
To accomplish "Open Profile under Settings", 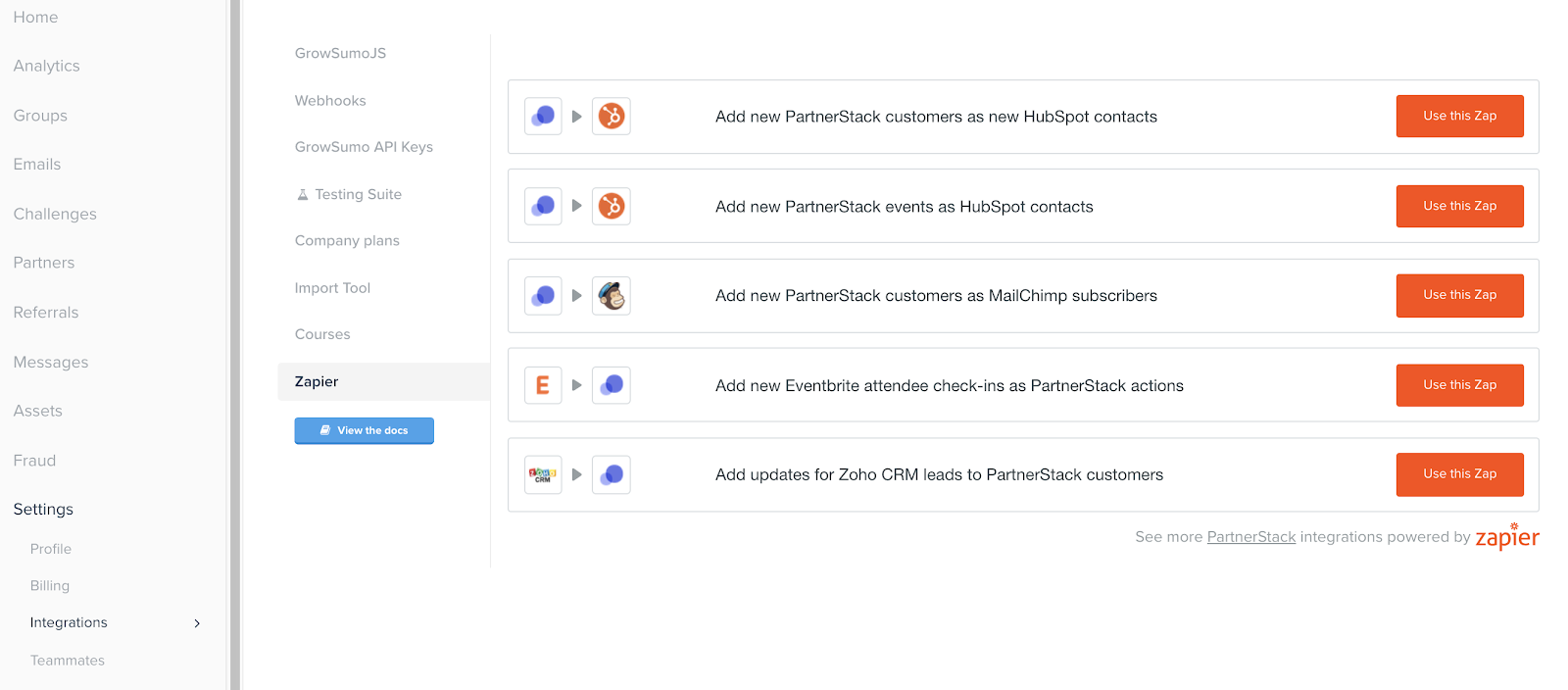I will point(51,549).
